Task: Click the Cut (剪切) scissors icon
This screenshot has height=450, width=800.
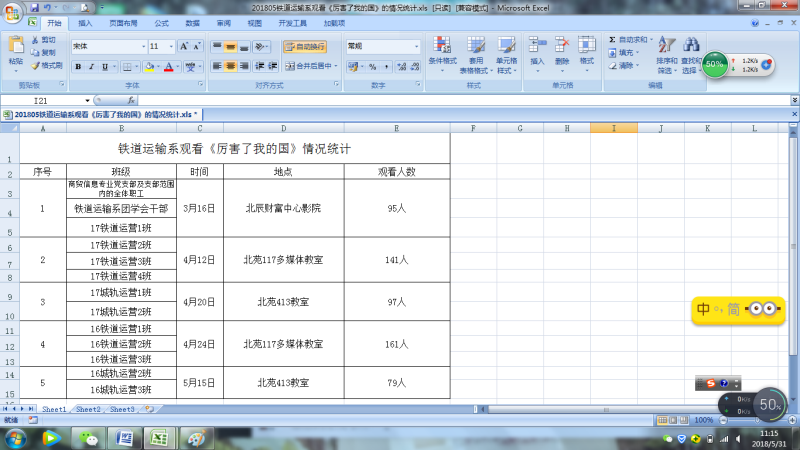Action: 36,40
